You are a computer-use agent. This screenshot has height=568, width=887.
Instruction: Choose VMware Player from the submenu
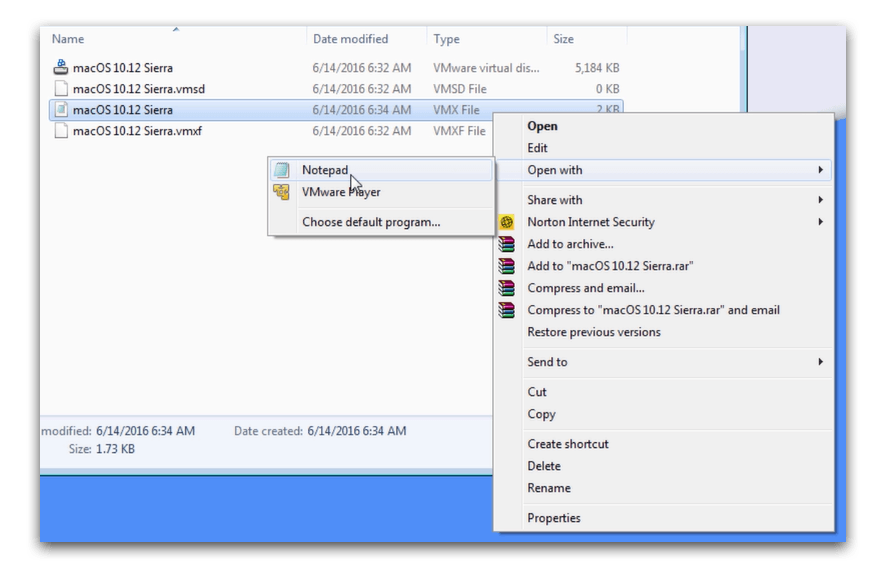point(381,192)
